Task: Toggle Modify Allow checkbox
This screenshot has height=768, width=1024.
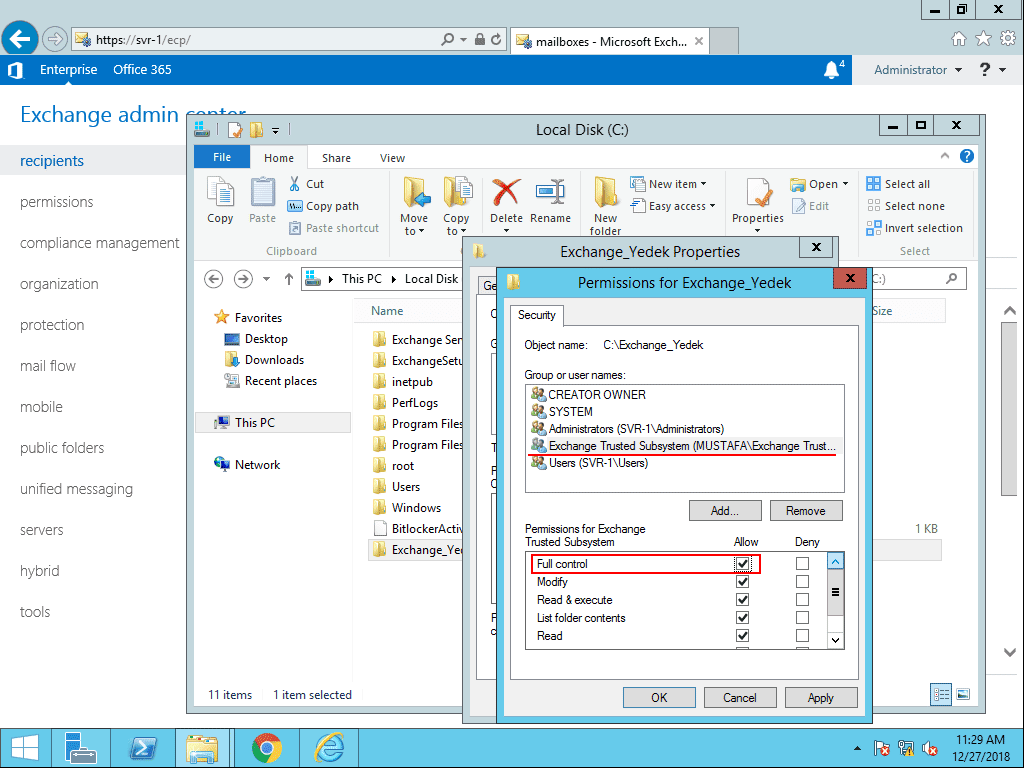Action: pos(743,582)
